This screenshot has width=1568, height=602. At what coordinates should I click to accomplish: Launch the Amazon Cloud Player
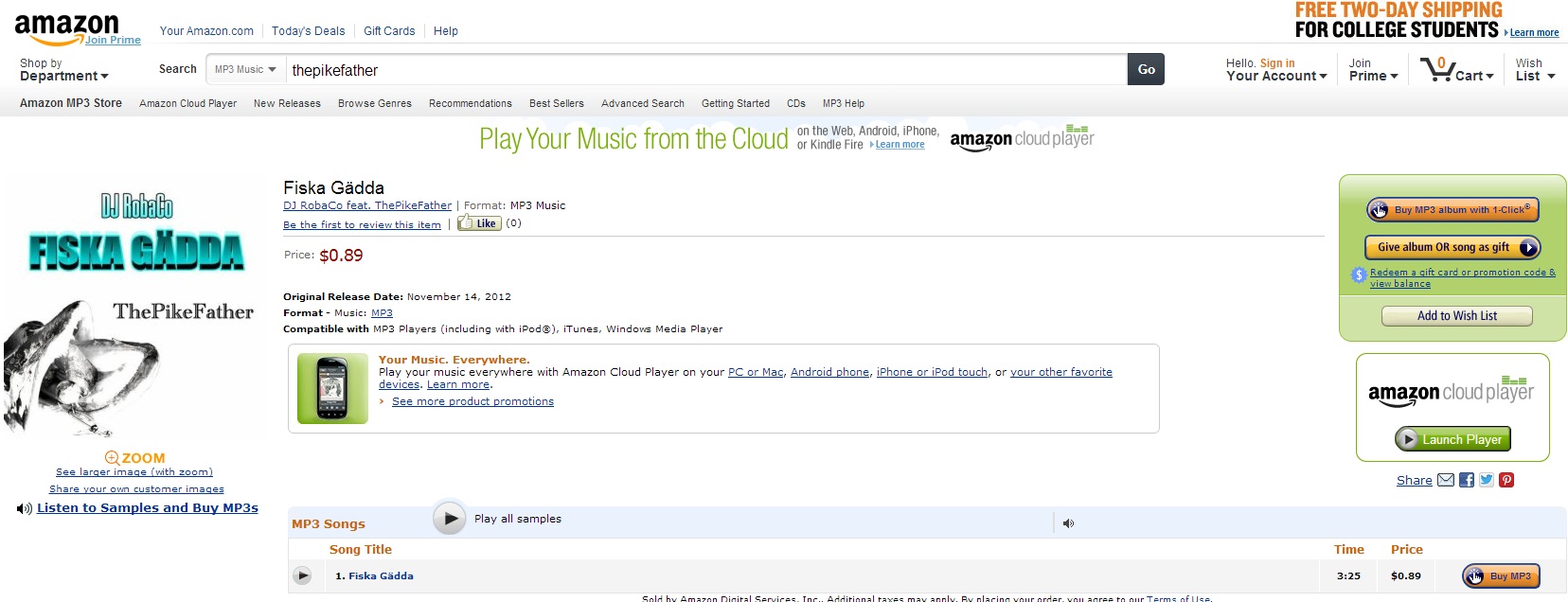tap(1452, 439)
